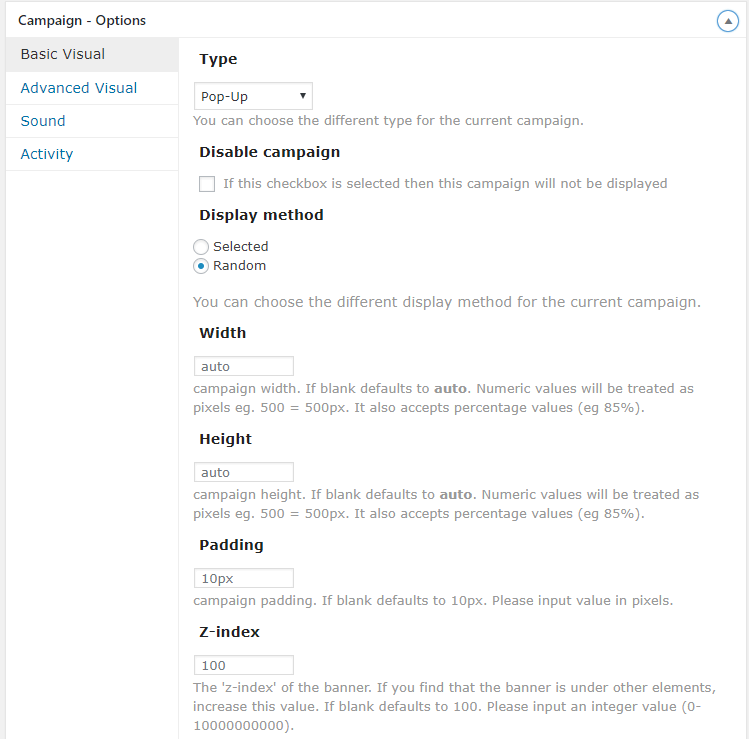The height and width of the screenshot is (739, 749).
Task: Focus the Height input field
Action: (243, 472)
